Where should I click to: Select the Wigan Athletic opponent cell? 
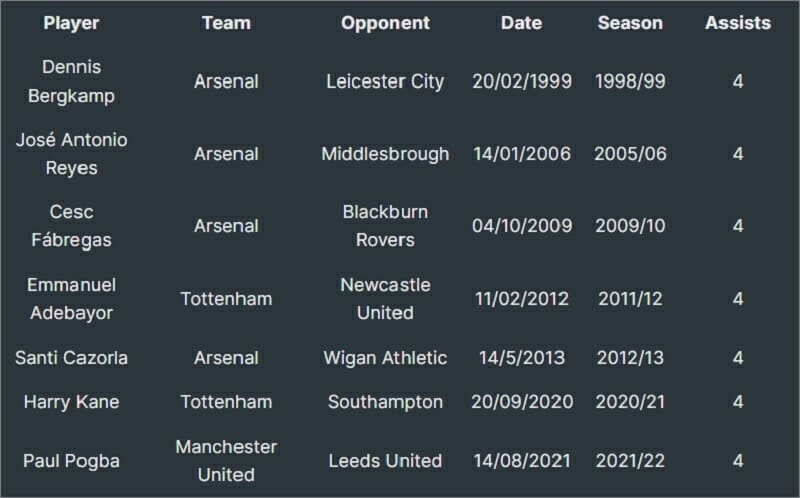click(385, 358)
